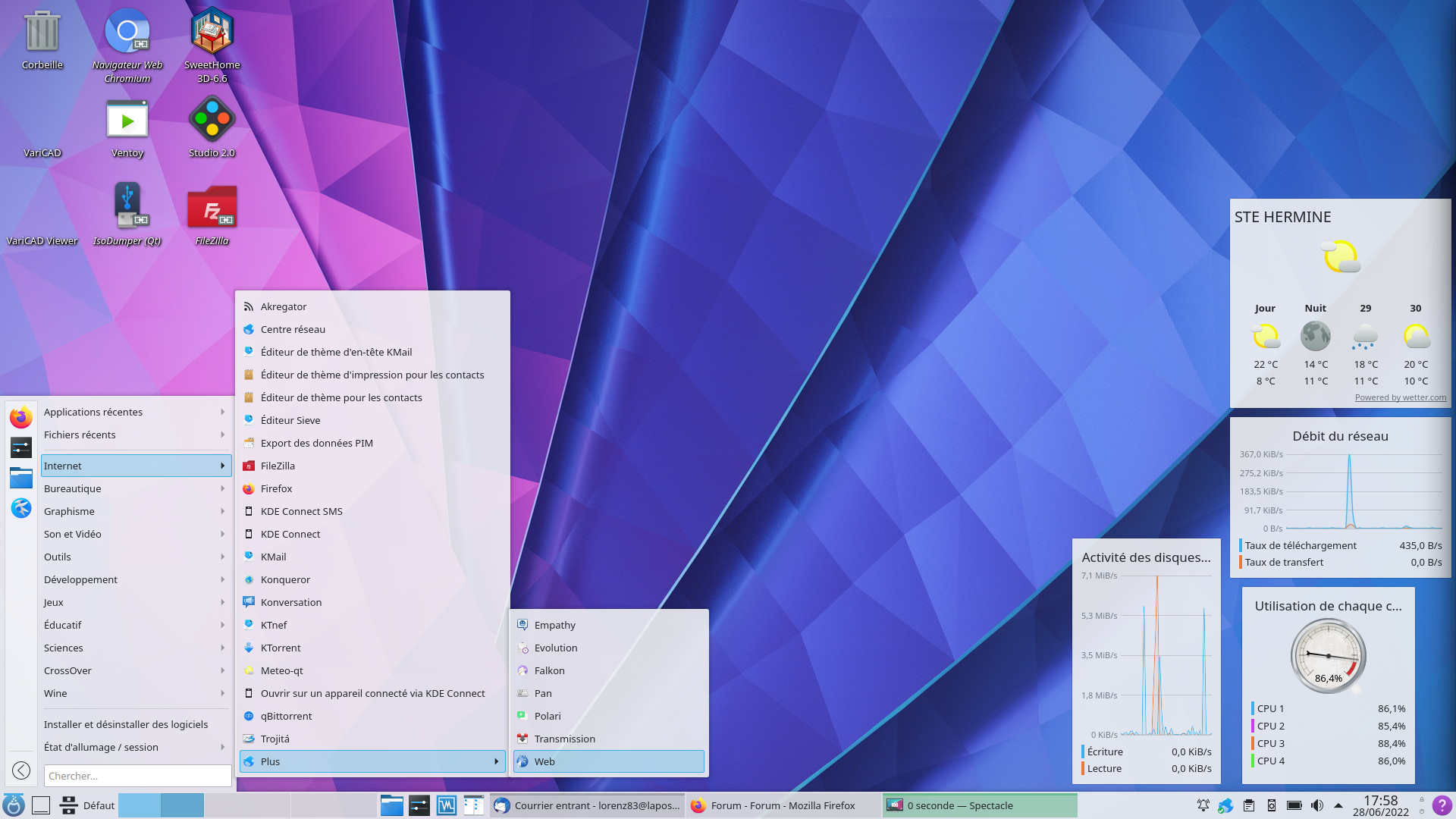Switch to Forum - Mozilla Firefox taskbar window

pos(783,805)
